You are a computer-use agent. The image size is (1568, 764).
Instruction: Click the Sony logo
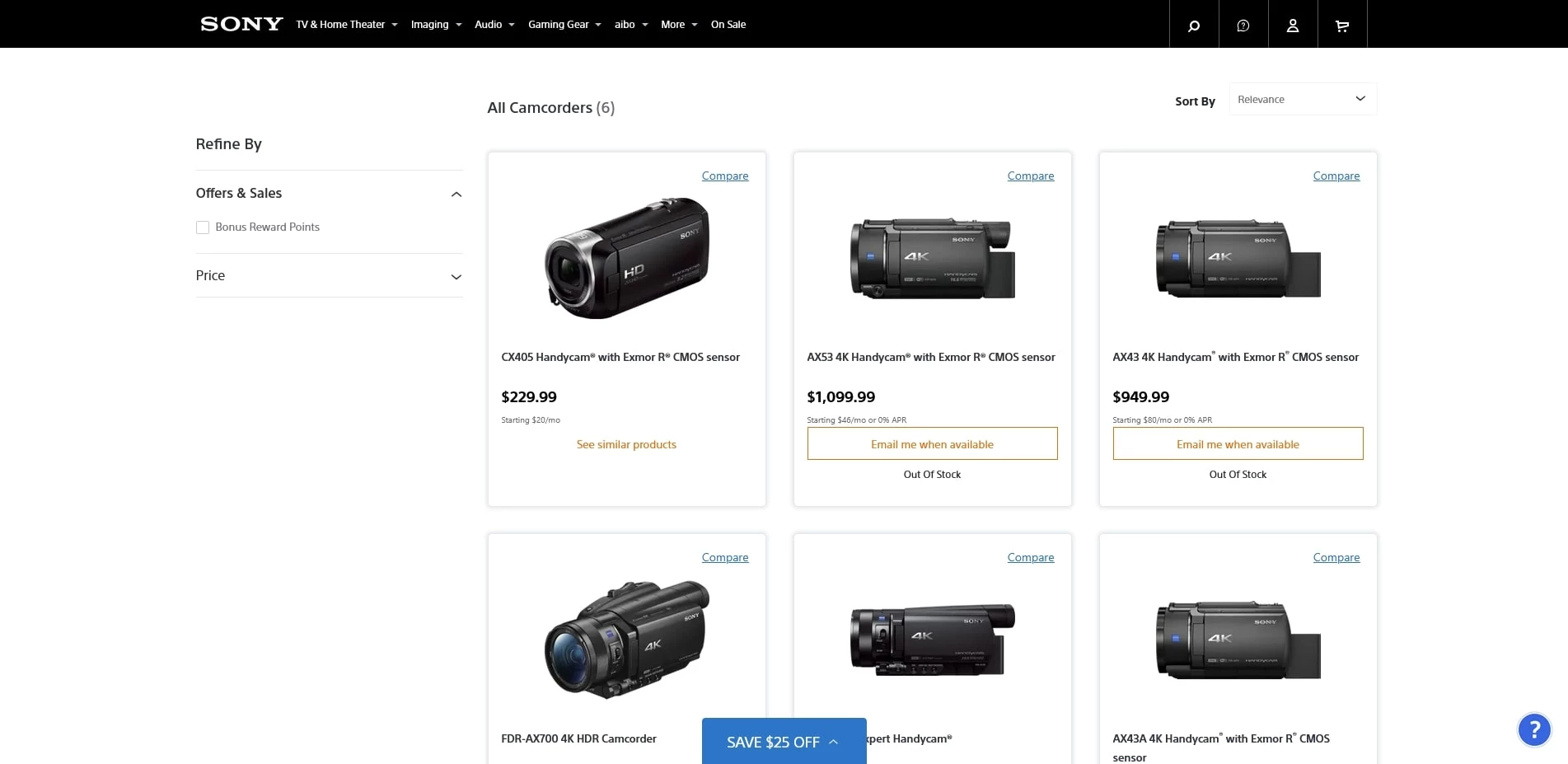click(x=241, y=24)
